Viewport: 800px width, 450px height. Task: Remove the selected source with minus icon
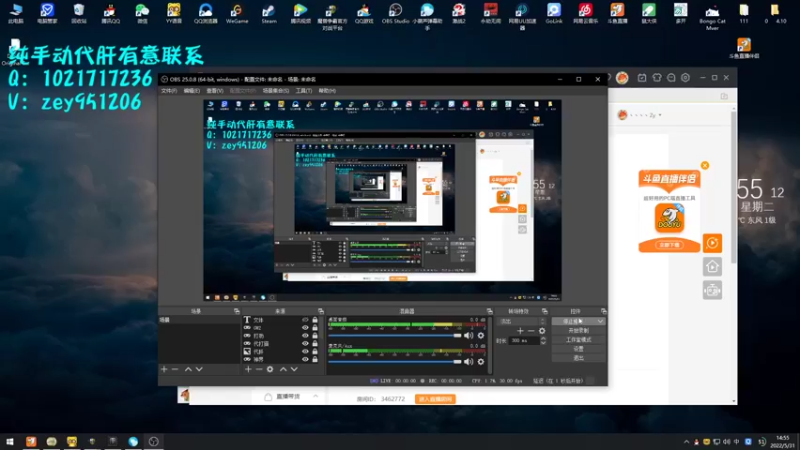(259, 369)
